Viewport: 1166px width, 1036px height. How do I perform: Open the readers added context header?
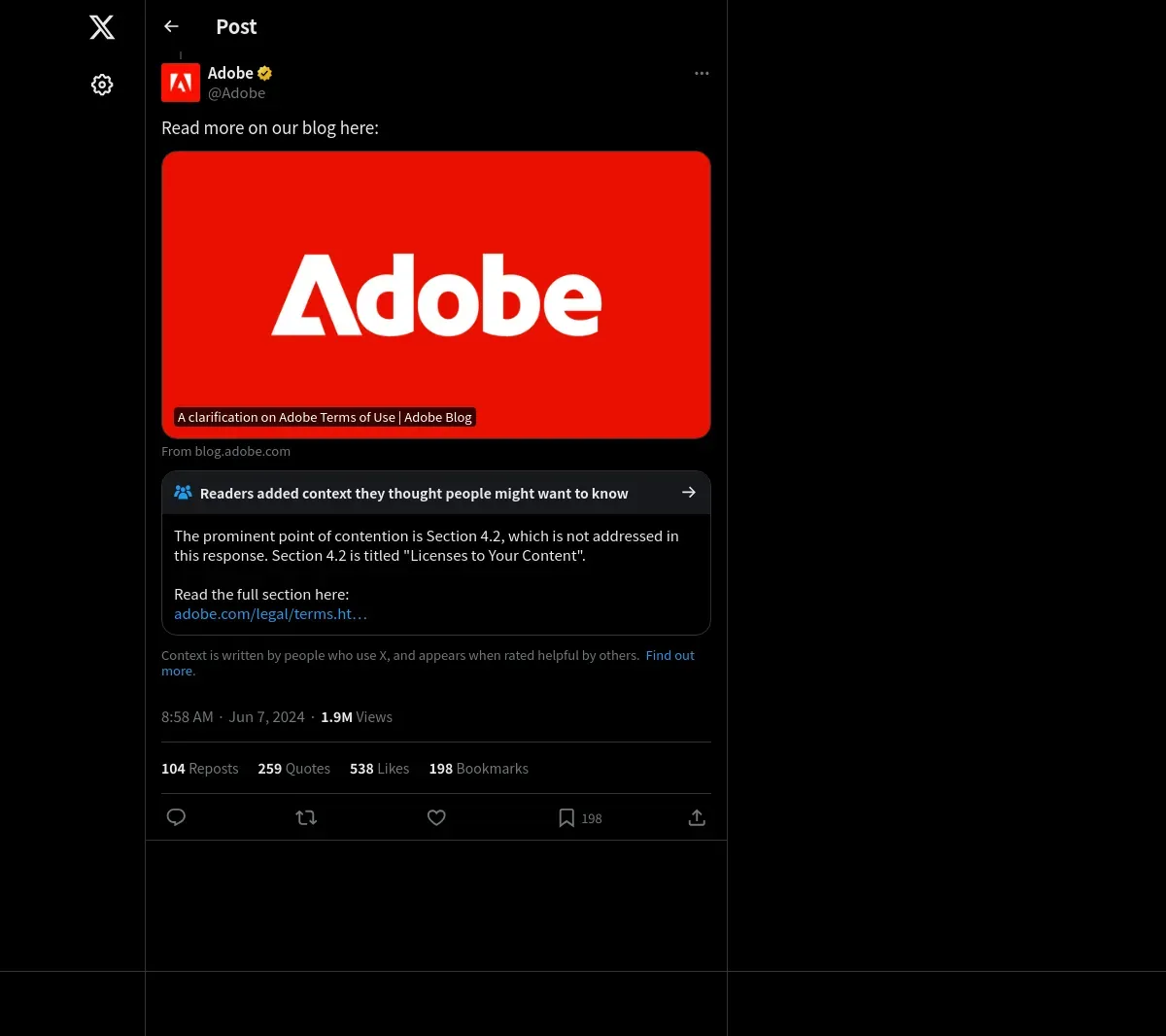click(436, 493)
